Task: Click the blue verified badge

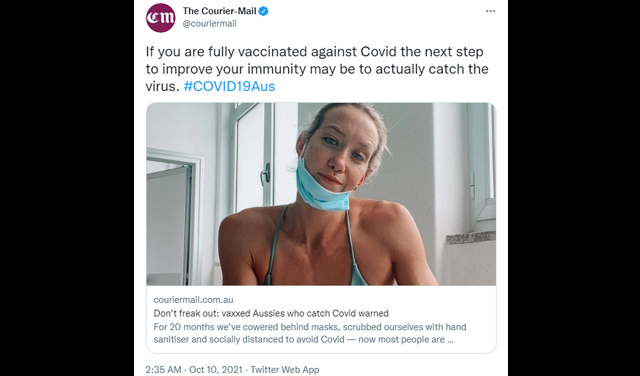Action: pos(264,11)
